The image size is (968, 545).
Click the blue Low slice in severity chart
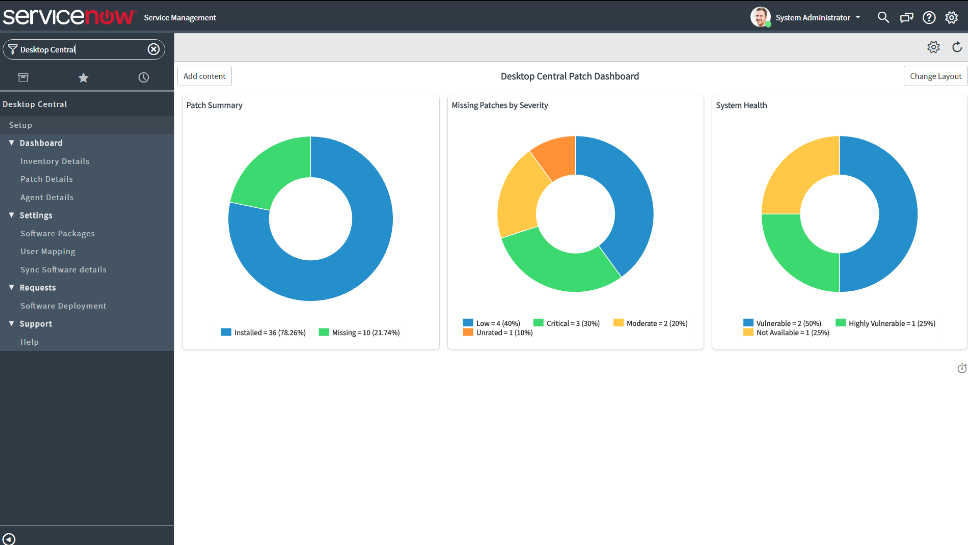(x=630, y=198)
